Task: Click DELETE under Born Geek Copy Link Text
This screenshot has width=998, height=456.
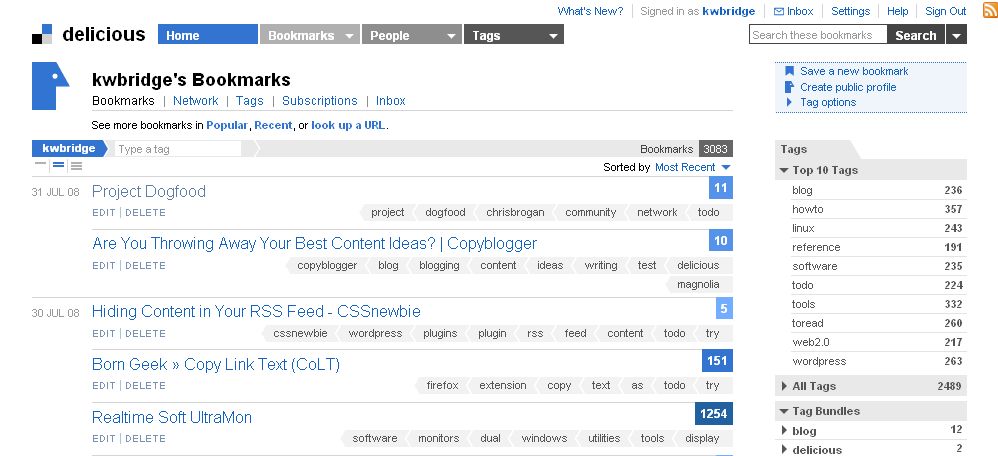Action: 145,385
